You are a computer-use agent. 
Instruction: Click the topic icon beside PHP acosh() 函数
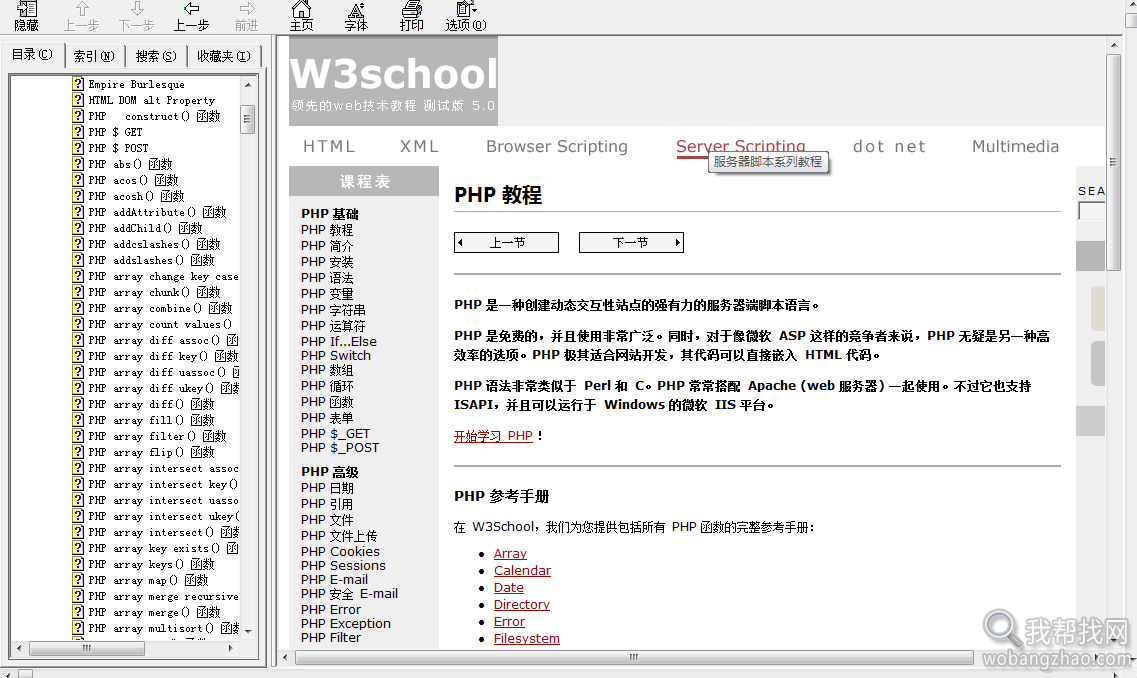pos(78,196)
